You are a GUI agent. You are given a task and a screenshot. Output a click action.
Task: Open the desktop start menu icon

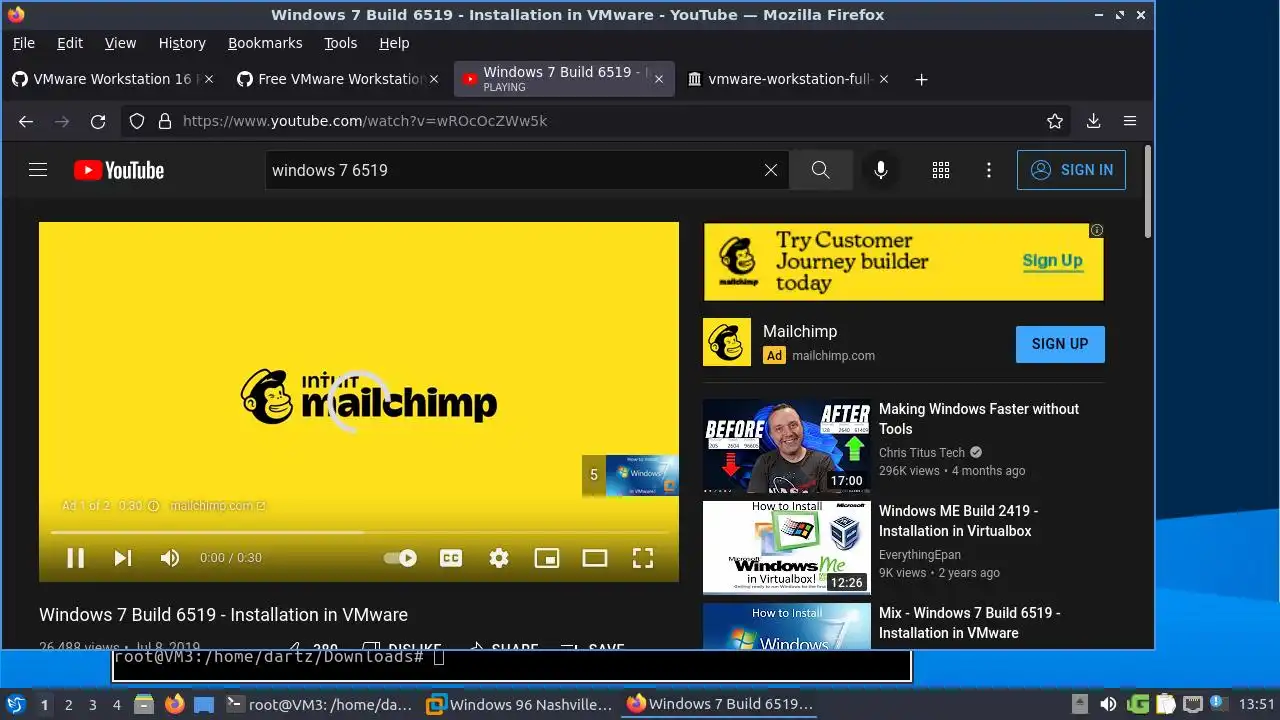[16, 704]
